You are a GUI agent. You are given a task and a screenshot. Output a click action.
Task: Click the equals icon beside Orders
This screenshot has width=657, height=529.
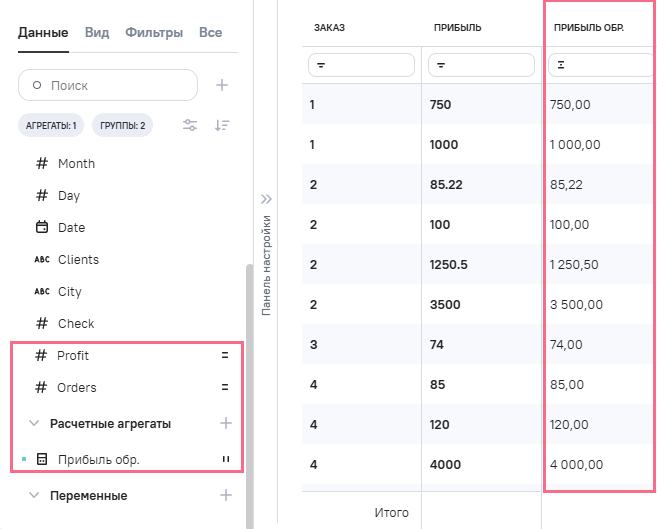(x=225, y=387)
